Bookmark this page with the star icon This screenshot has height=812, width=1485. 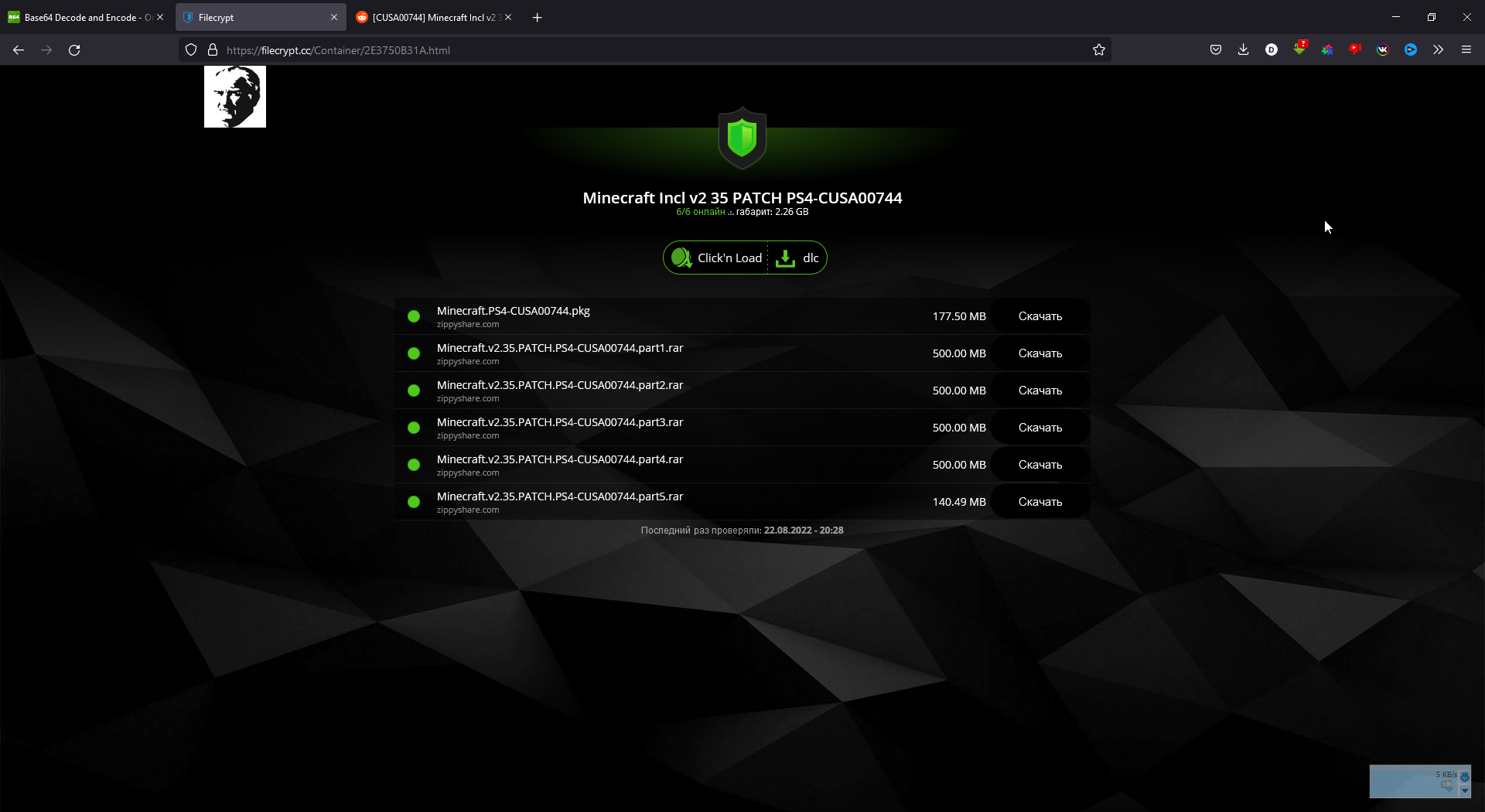[x=1099, y=50]
